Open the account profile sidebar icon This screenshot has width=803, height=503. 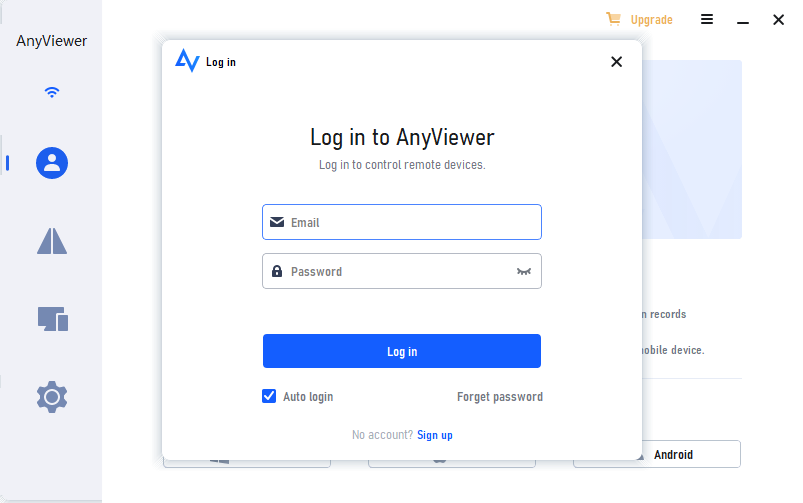[52, 163]
